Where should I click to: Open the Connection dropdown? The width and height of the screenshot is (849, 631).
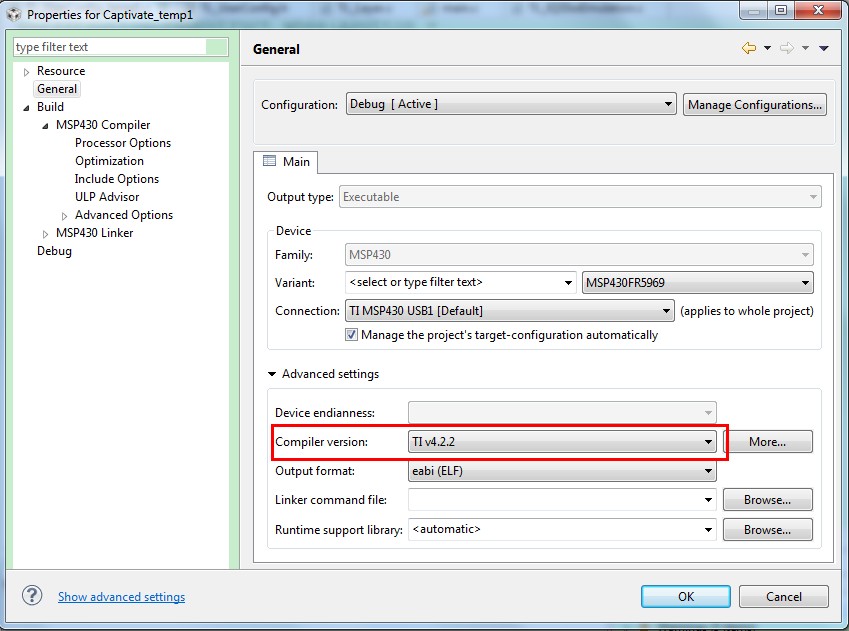tap(510, 310)
